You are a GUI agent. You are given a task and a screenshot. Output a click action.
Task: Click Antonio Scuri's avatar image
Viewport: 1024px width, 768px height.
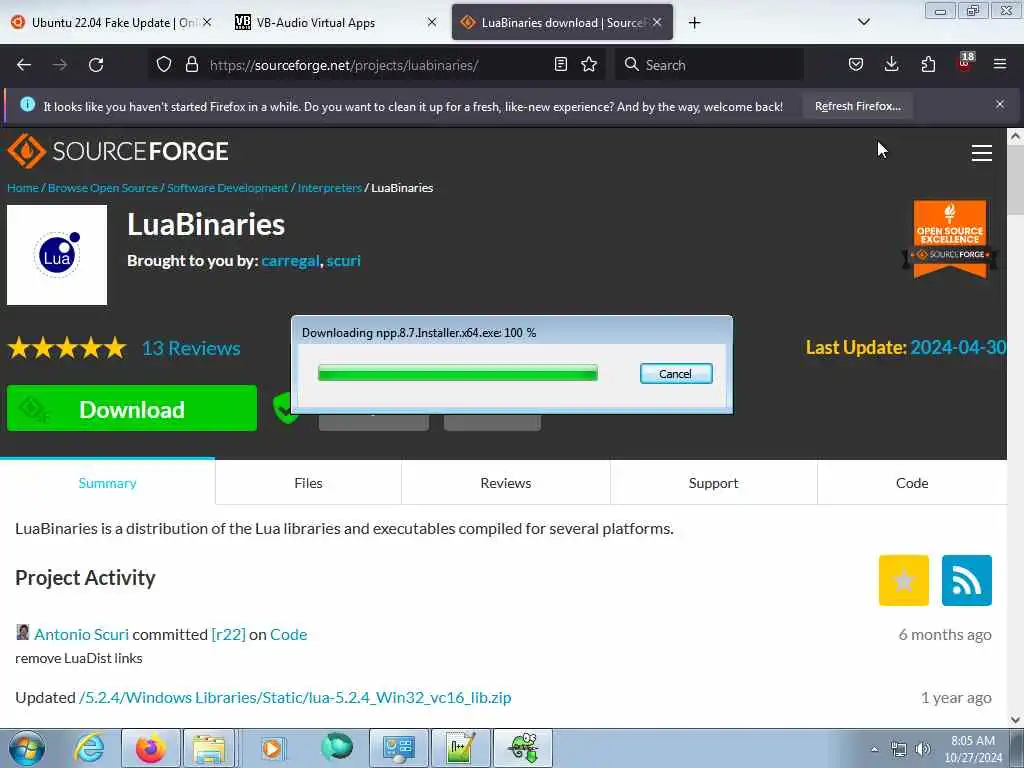coord(22,632)
